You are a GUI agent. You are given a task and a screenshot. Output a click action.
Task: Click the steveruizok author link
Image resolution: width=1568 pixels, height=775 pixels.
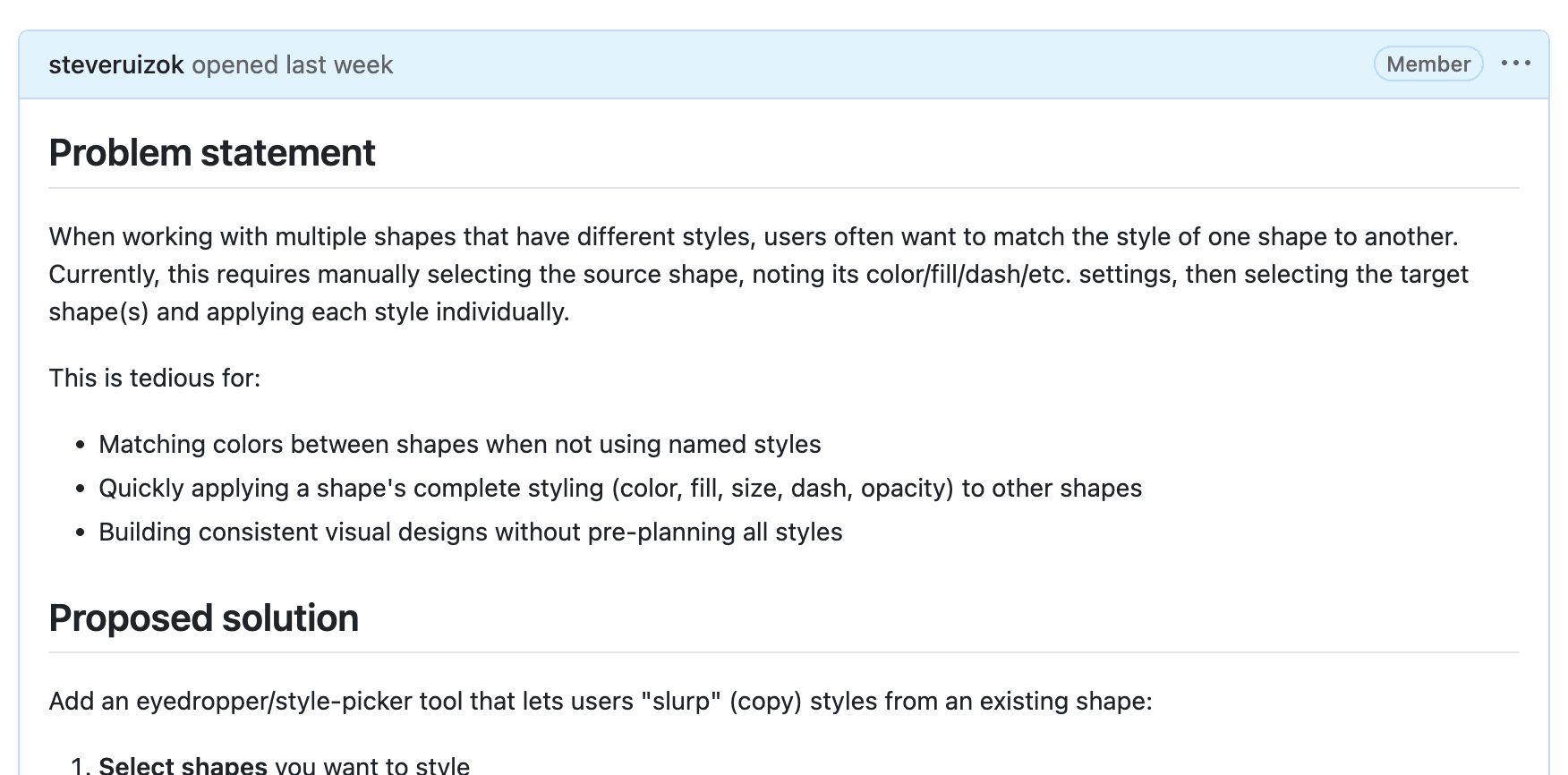tap(116, 65)
